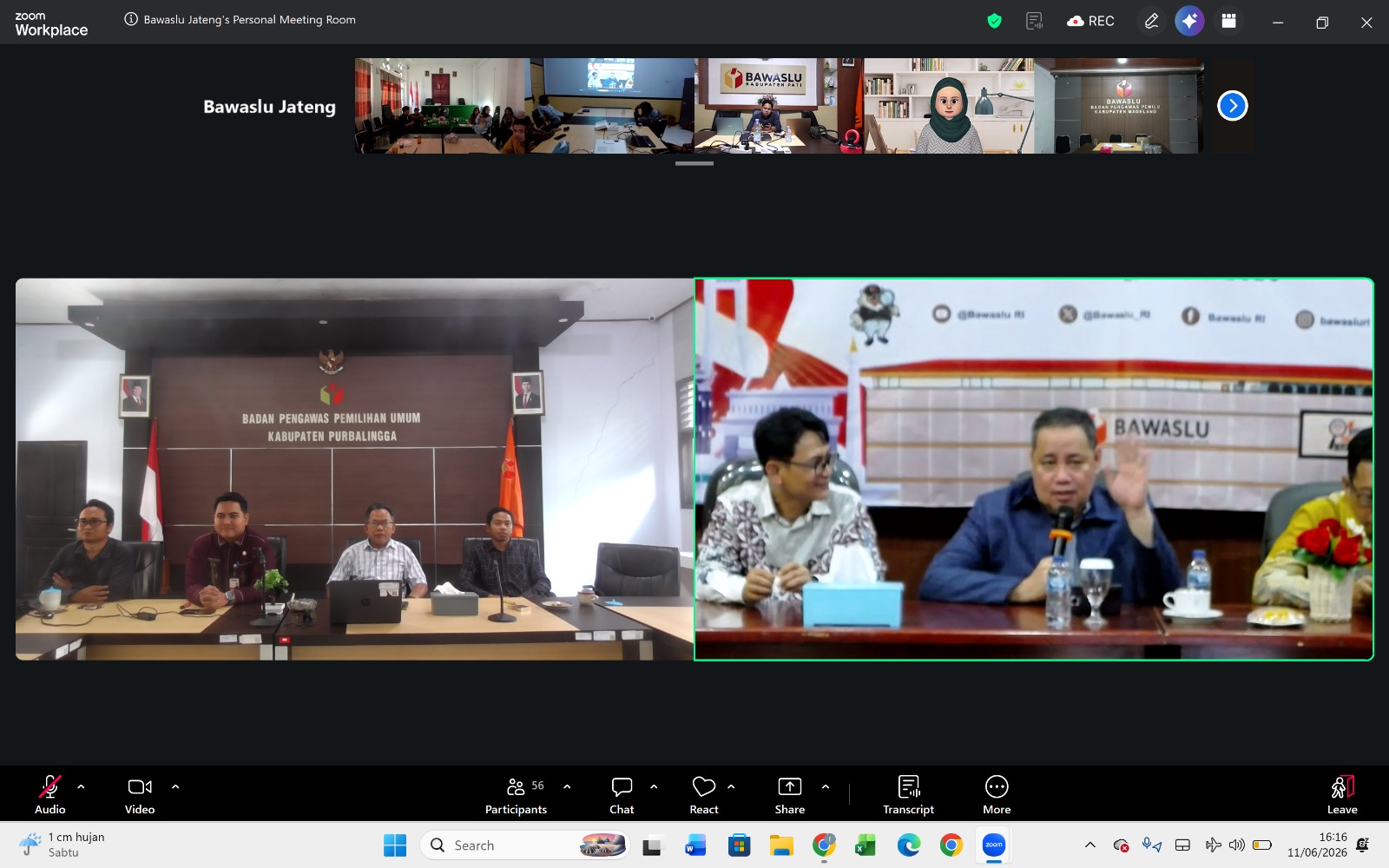This screenshot has height=868, width=1389.
Task: Click the Share screen button
Action: pos(790,793)
